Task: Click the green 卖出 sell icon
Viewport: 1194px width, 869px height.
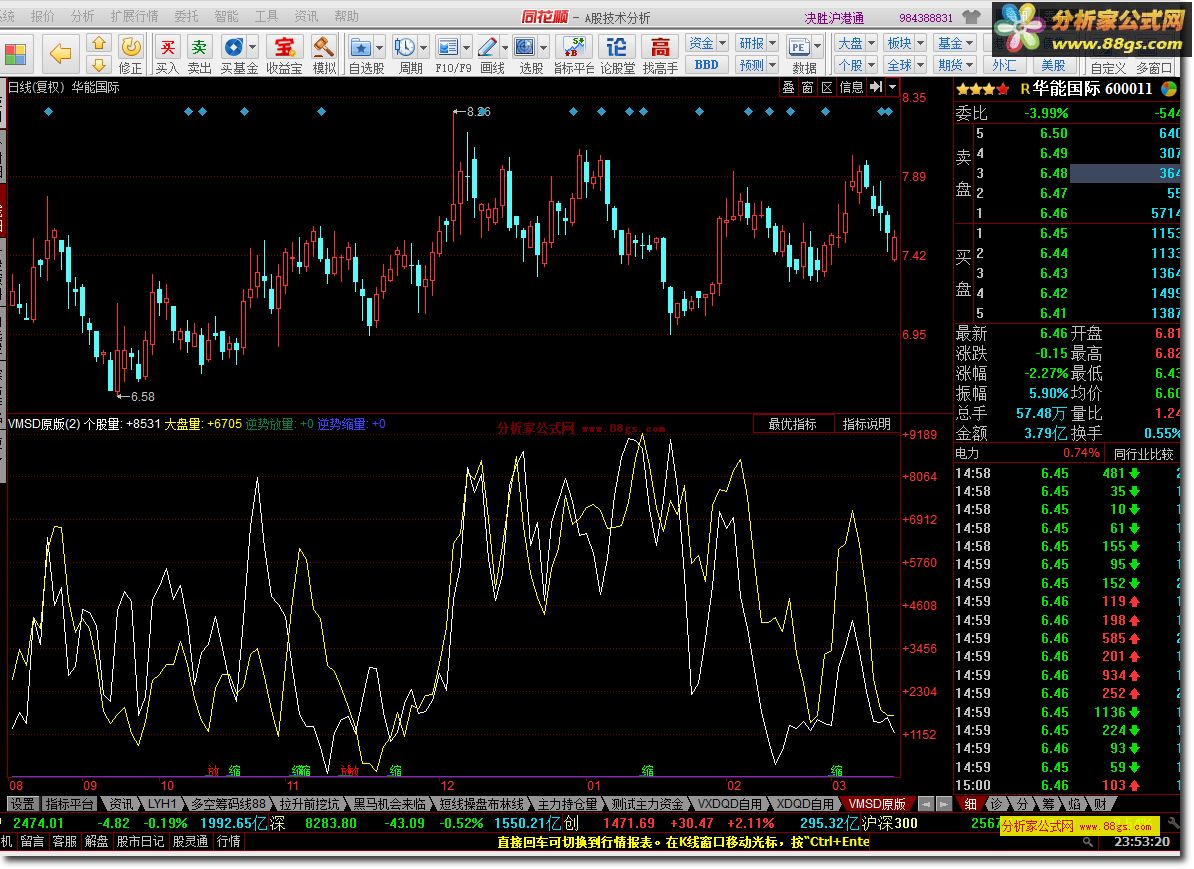Action: 200,48
